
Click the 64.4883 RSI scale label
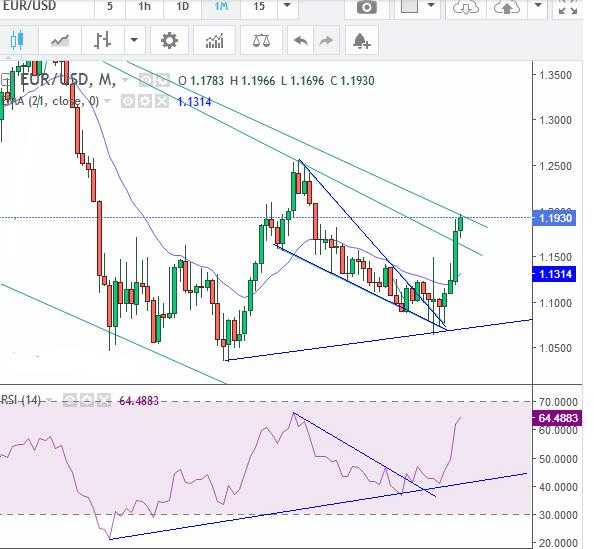click(x=557, y=418)
